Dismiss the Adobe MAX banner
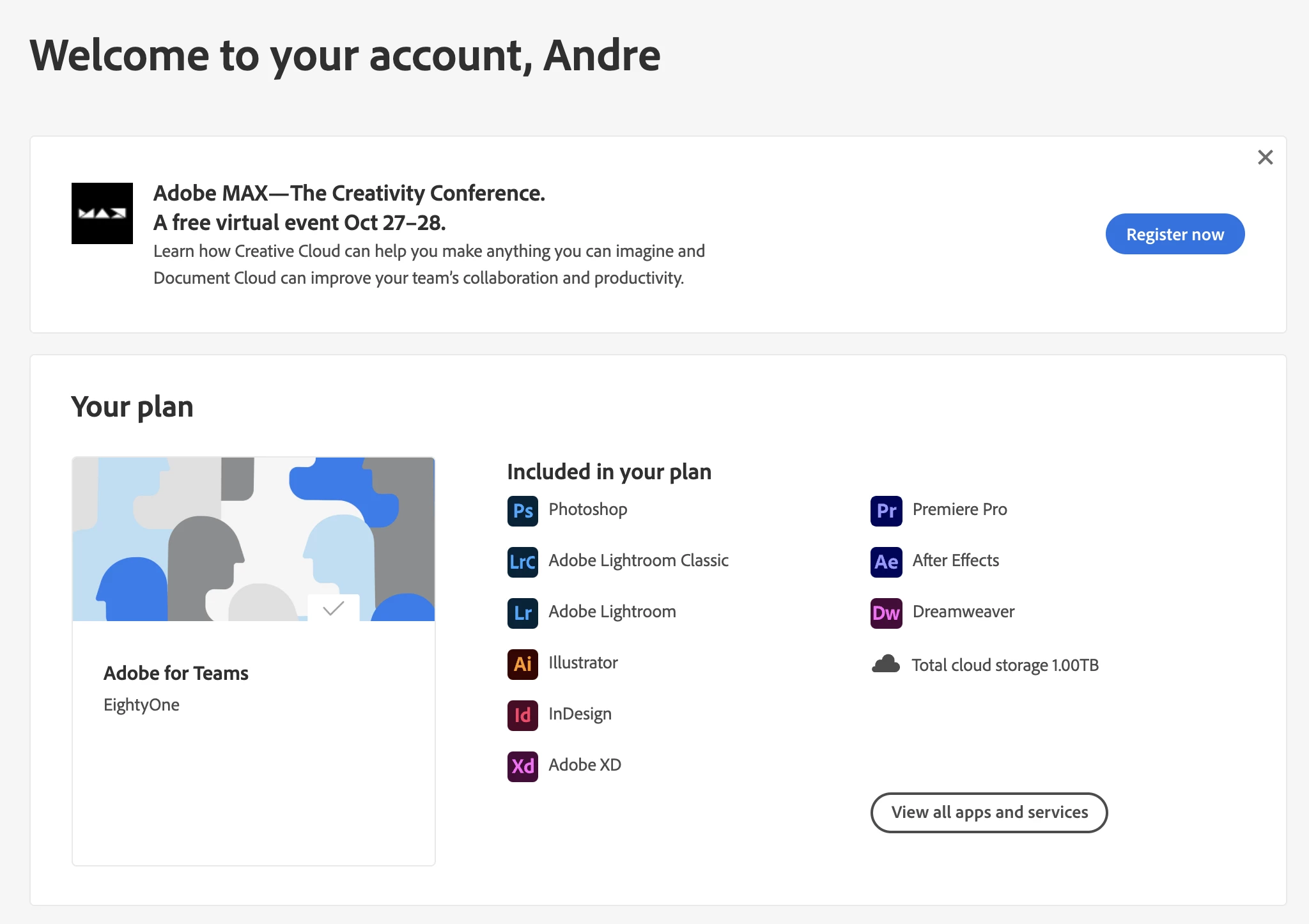The width and height of the screenshot is (1309, 924). (1265, 157)
